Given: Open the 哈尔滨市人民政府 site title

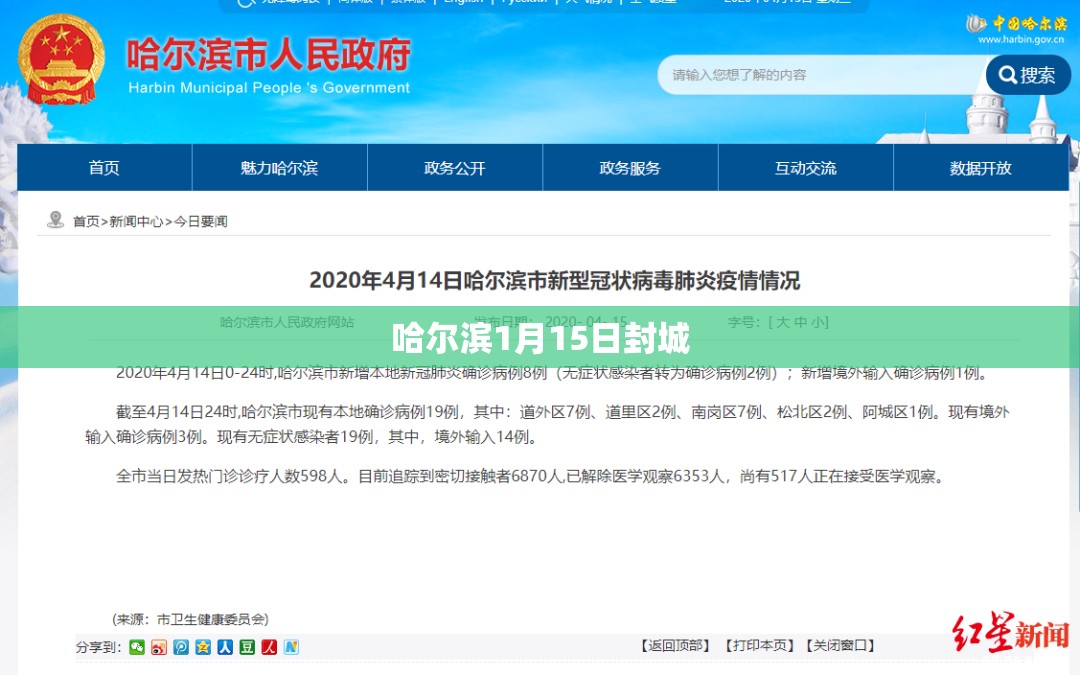Looking at the screenshot, I should click(x=269, y=54).
